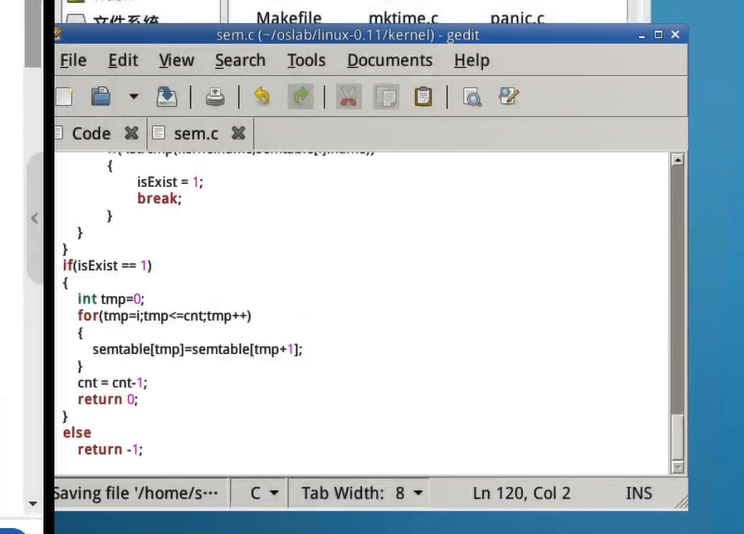The width and height of the screenshot is (744, 534).
Task: Click the scrollbar down arrow in editor
Action: tap(677, 467)
